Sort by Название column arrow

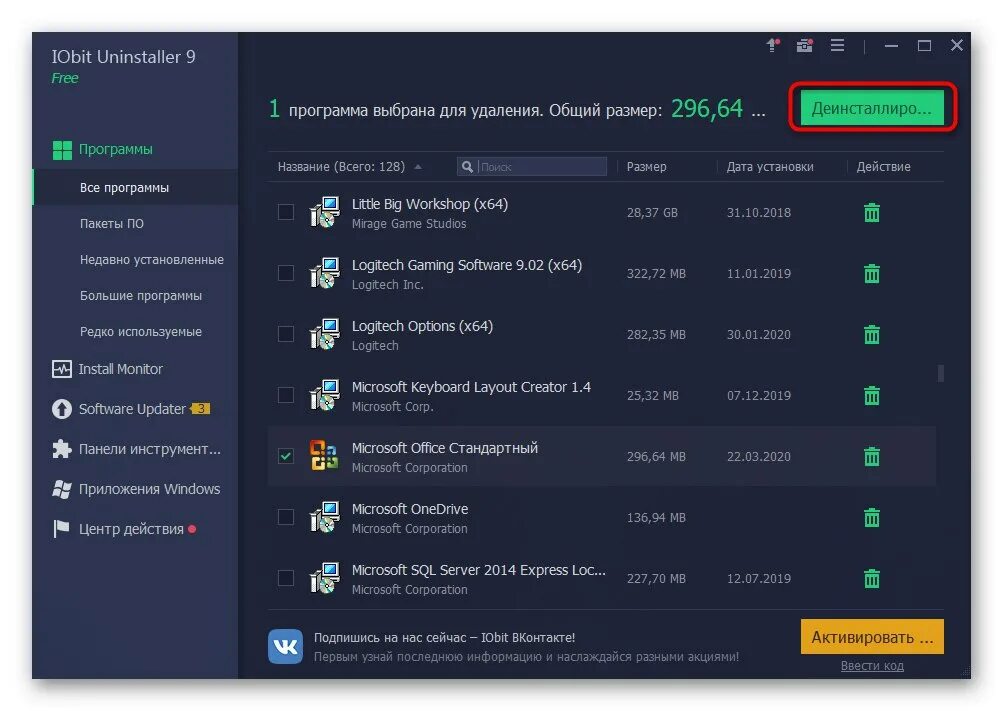click(418, 167)
